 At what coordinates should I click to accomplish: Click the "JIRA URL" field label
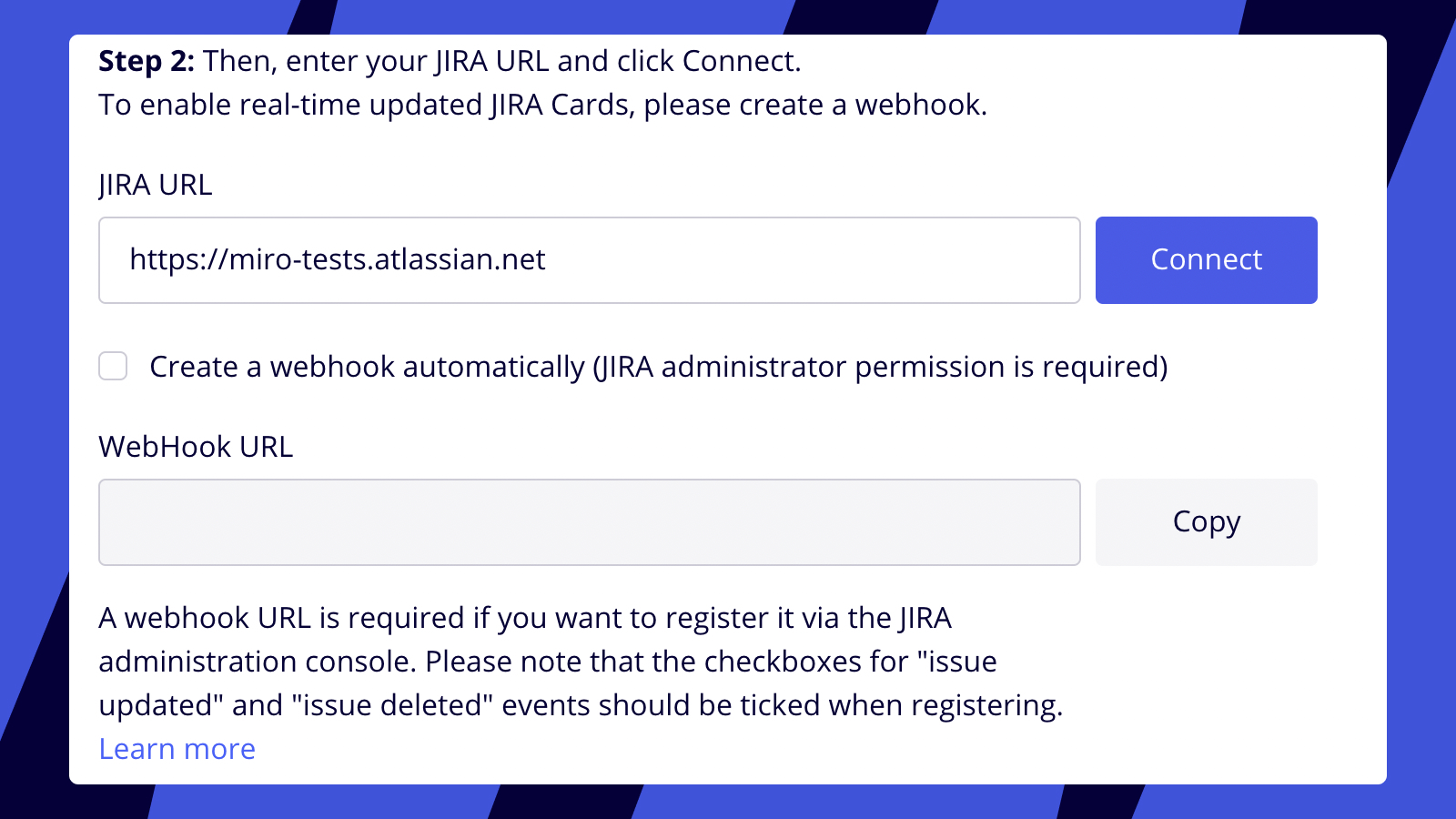[155, 185]
